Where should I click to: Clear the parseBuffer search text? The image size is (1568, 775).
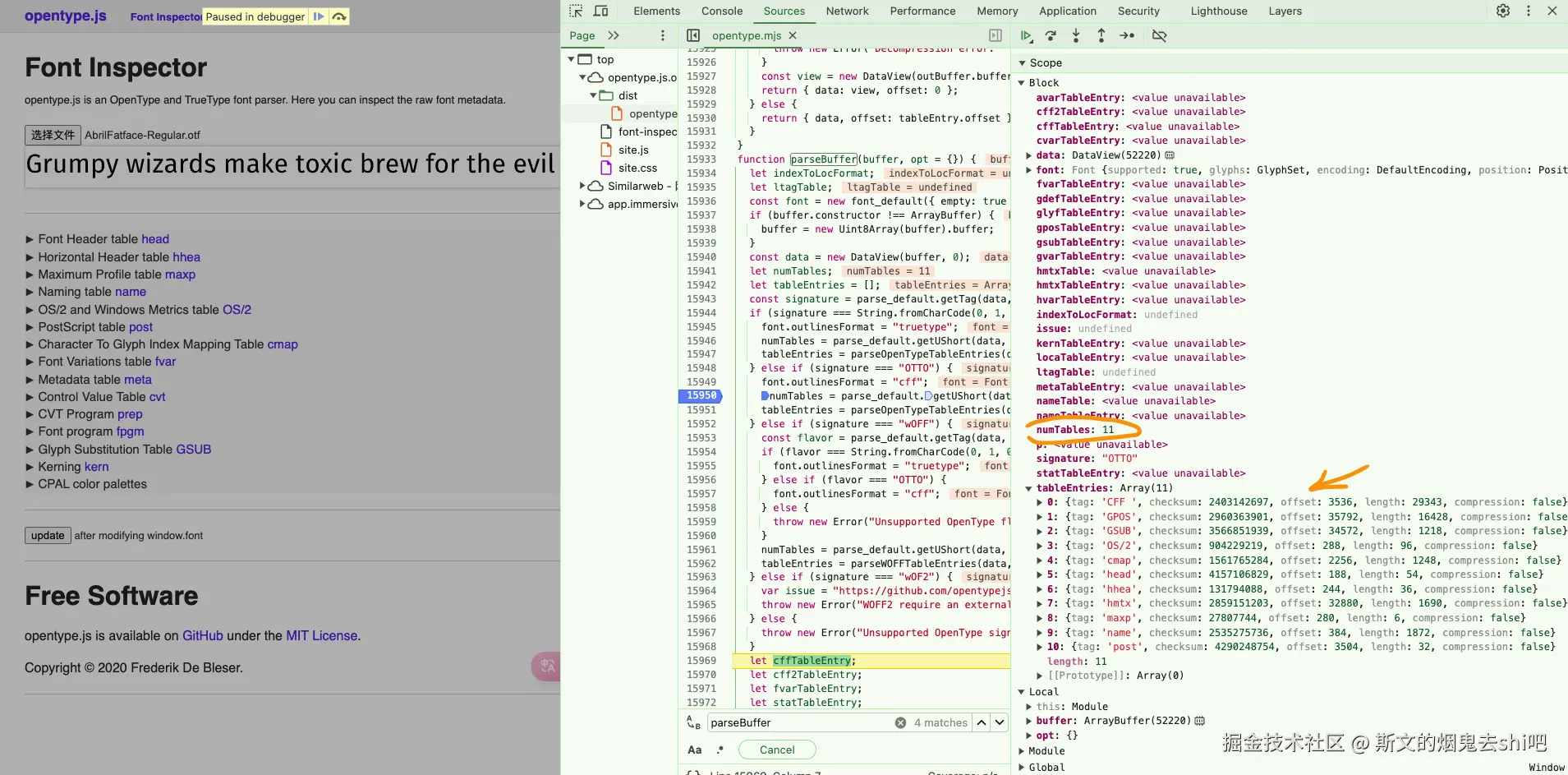[x=900, y=722]
